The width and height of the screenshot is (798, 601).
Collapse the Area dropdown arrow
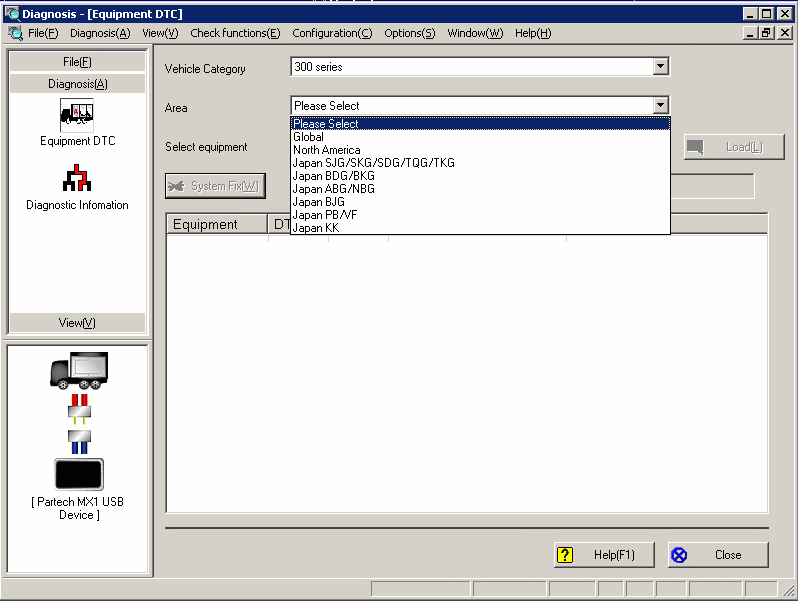[x=659, y=105]
